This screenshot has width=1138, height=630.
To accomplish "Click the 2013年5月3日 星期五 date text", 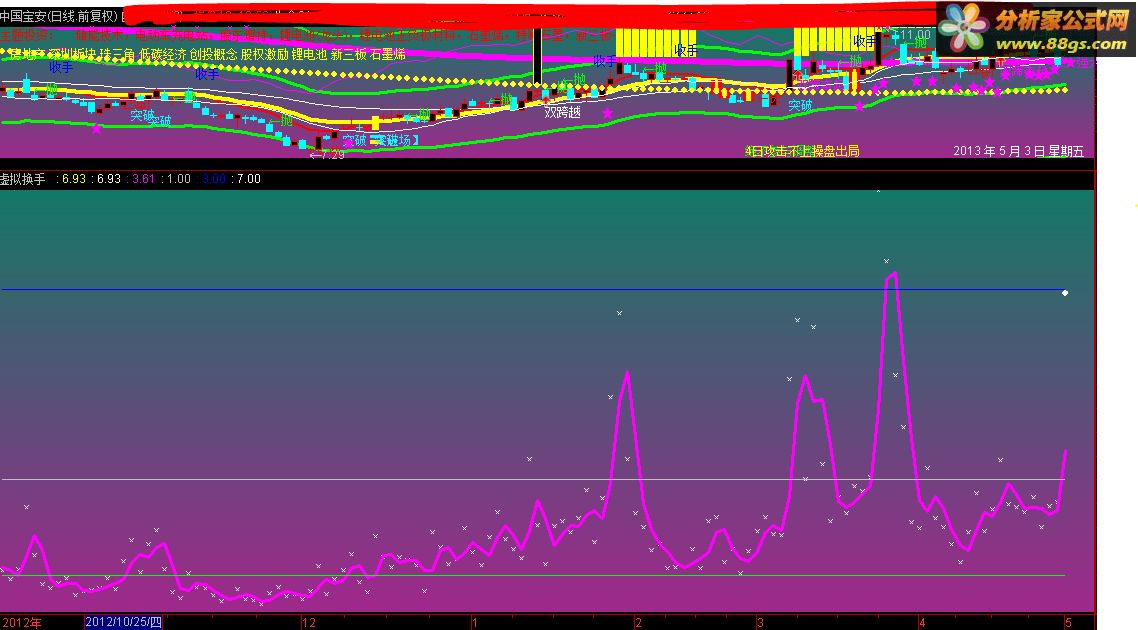I will click(x=1018, y=151).
